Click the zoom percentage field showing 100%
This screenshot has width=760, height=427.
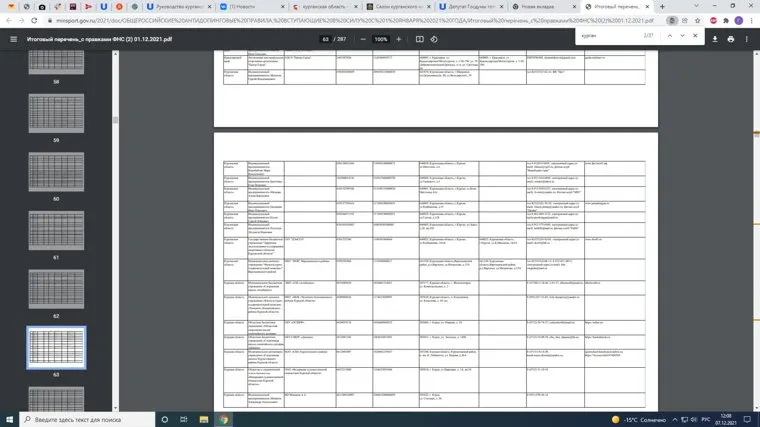click(x=381, y=39)
